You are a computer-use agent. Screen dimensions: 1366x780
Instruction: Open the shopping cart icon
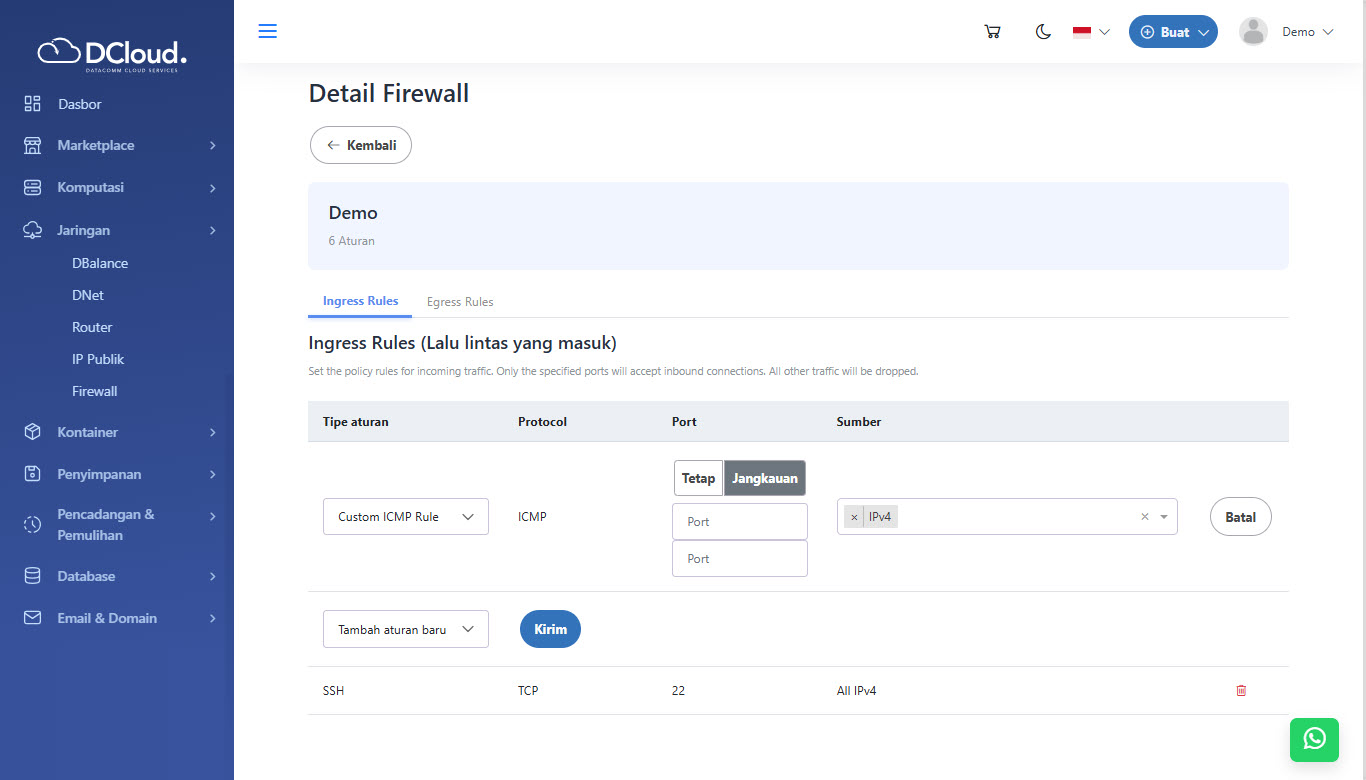coord(992,32)
